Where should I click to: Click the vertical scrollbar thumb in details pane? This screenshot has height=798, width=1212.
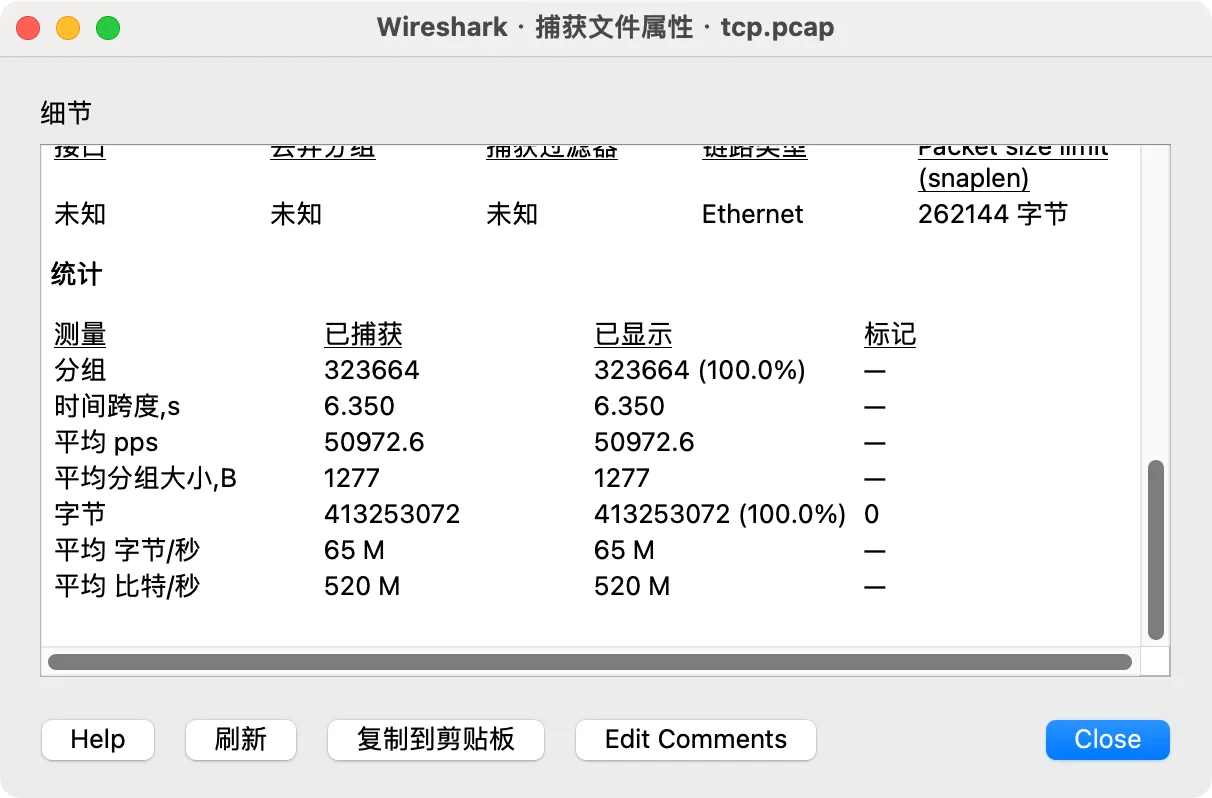1155,549
